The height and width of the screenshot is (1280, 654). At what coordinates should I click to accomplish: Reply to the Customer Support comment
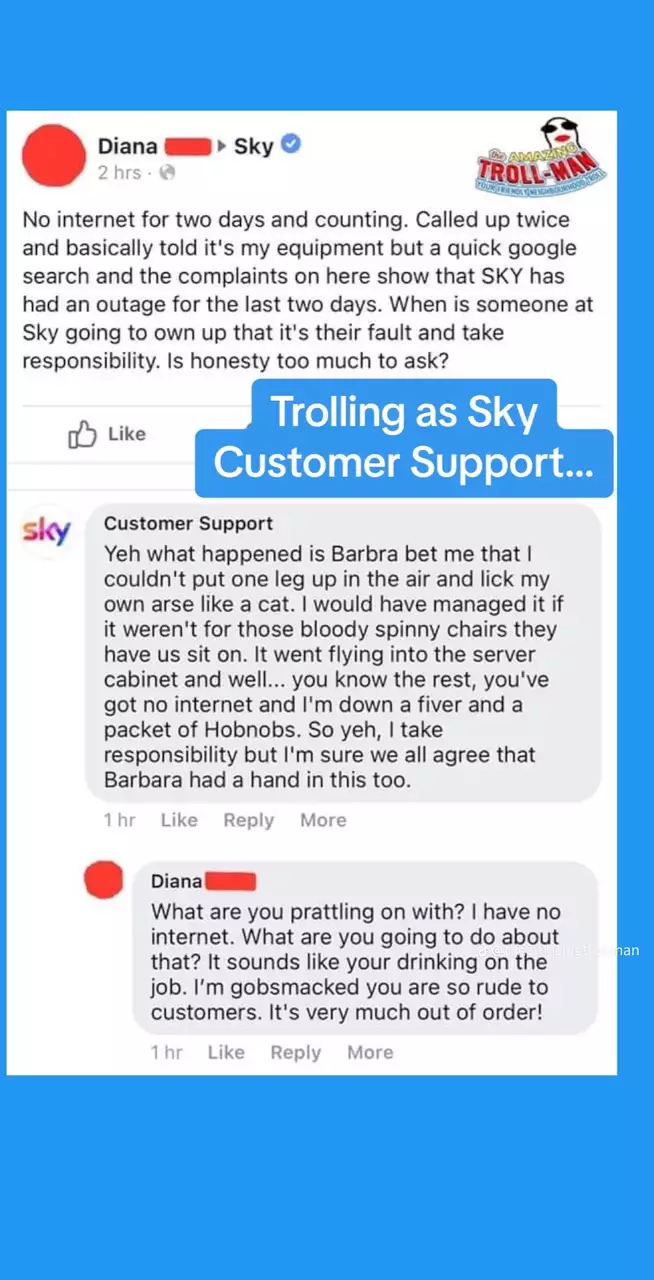coord(248,820)
